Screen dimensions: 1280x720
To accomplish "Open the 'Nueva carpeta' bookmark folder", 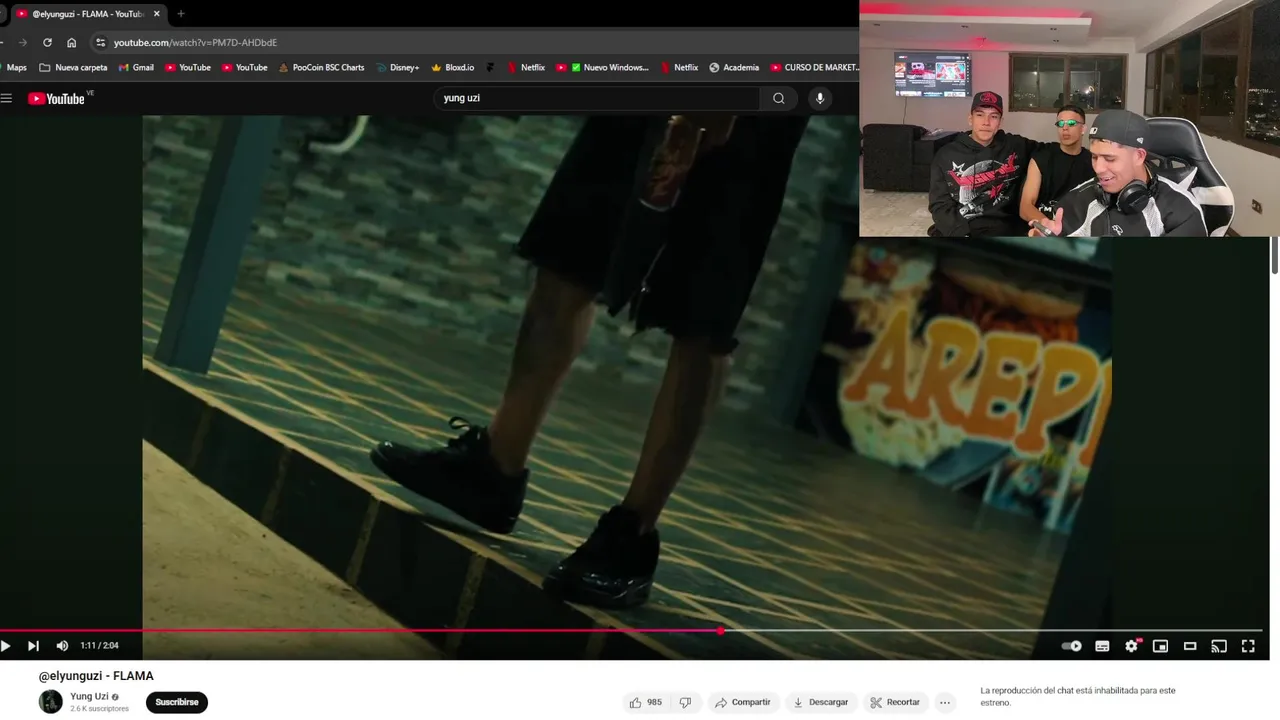I will (x=73, y=68).
